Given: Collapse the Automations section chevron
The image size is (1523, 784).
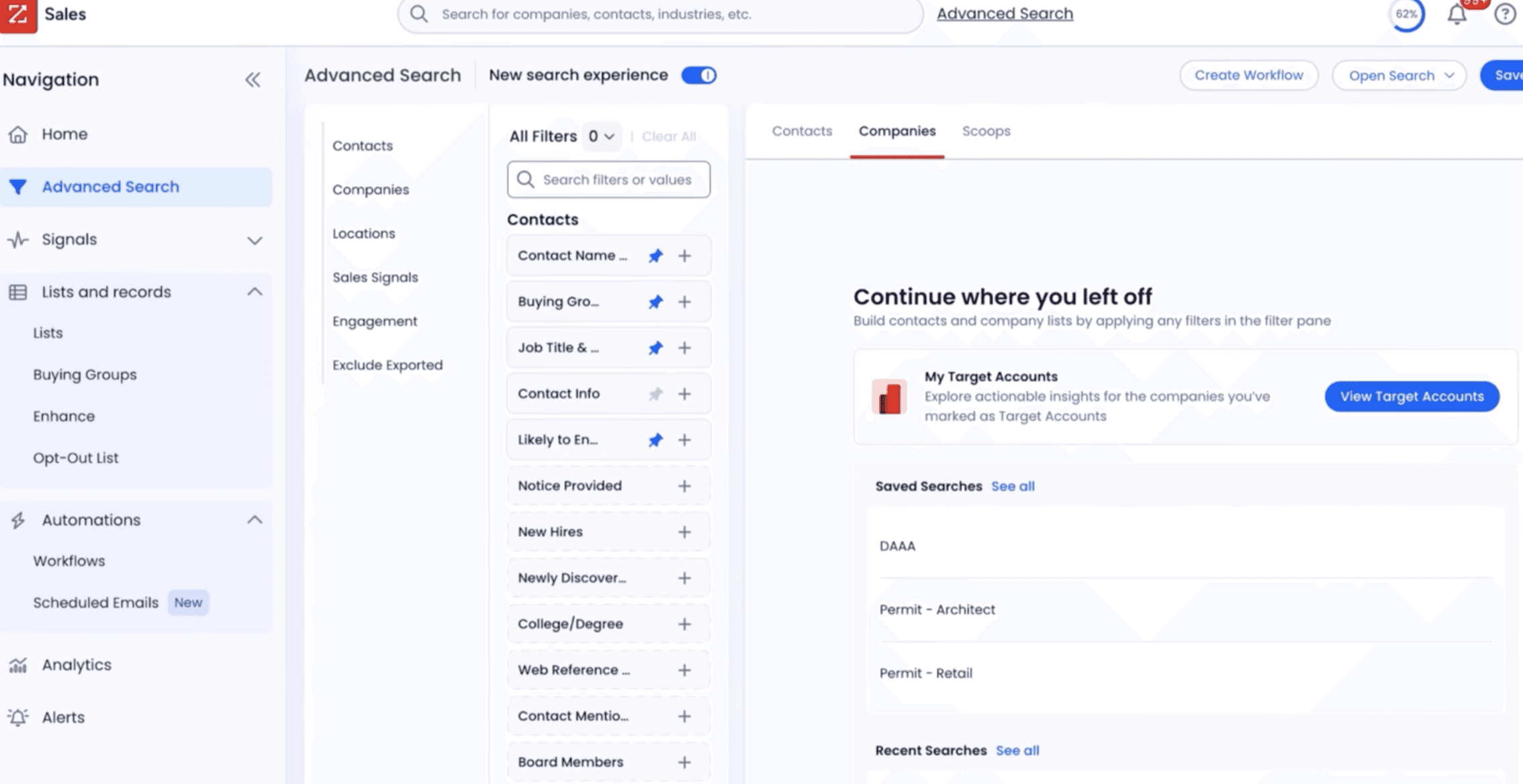Looking at the screenshot, I should pyautogui.click(x=255, y=520).
